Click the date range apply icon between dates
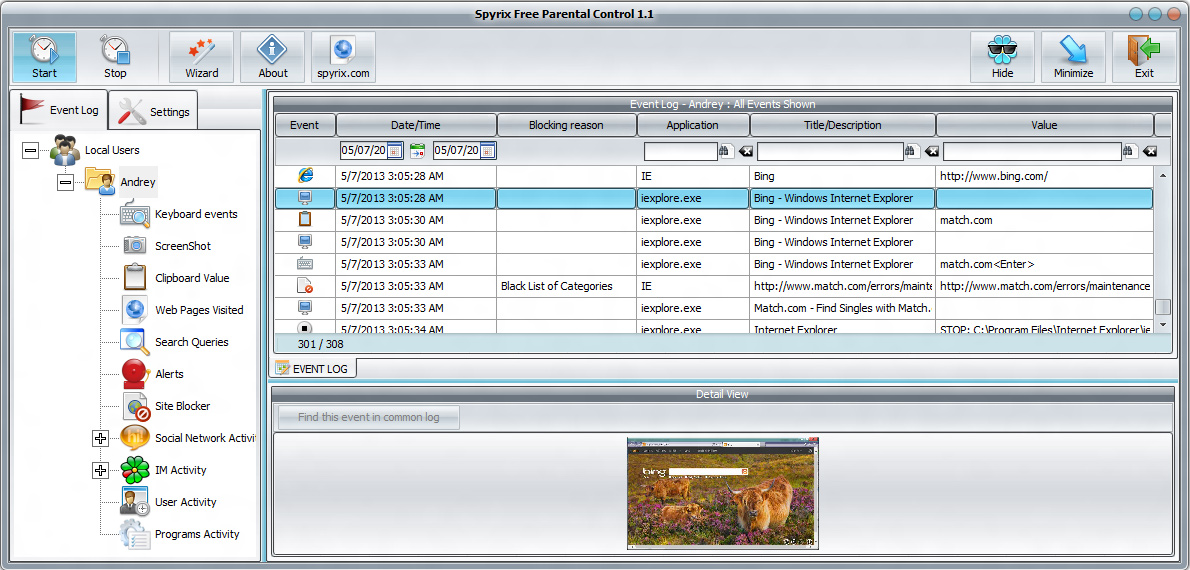Screen dimensions: 1190x570 417,151
